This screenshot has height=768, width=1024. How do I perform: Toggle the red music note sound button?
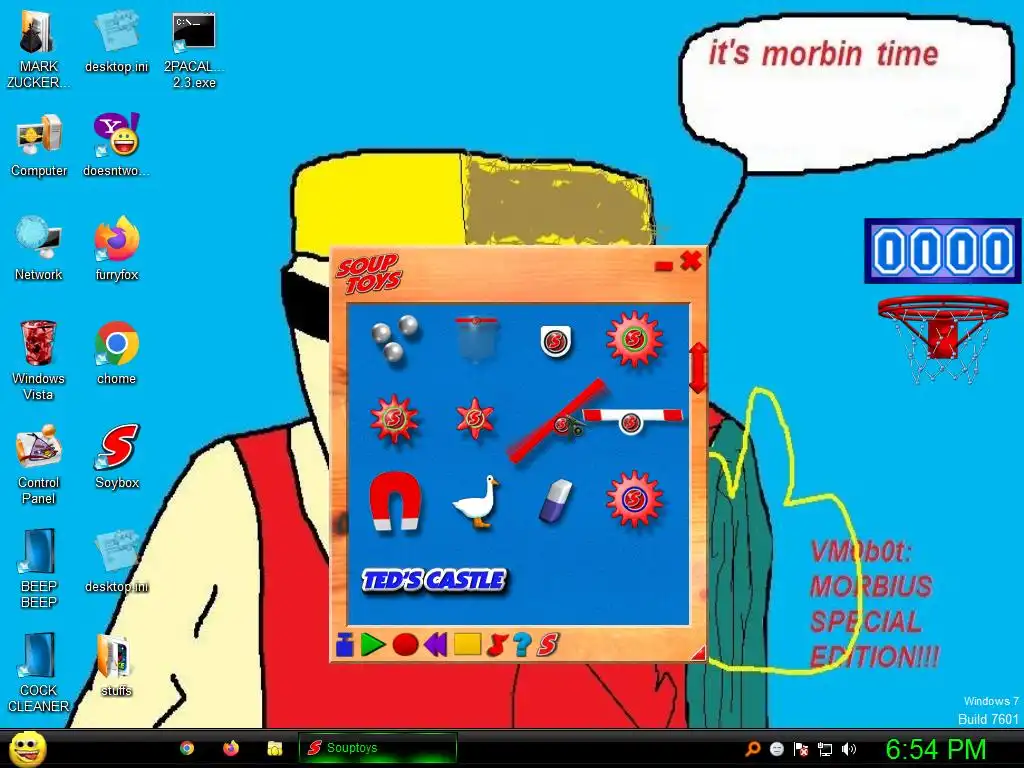pos(496,645)
